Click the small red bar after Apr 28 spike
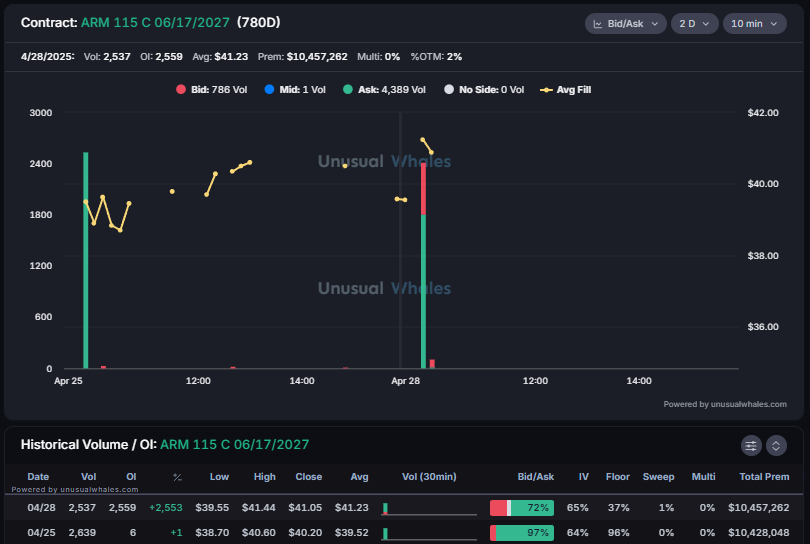The width and height of the screenshot is (810, 544). (432, 364)
